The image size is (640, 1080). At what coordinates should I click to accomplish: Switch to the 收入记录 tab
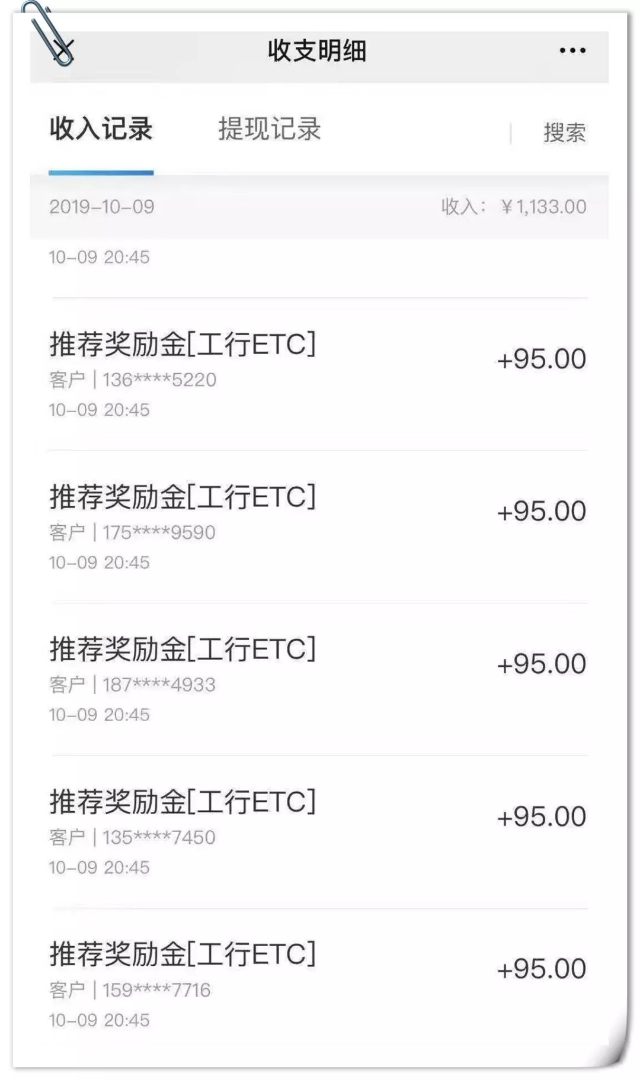[x=101, y=130]
